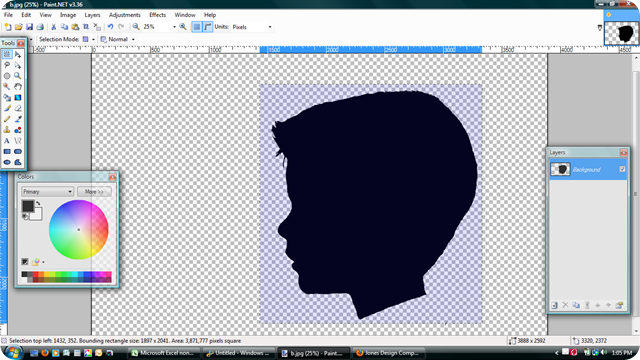Click the Zoom Out magnifier icon
This screenshot has width=640, height=360.
[x=136, y=27]
